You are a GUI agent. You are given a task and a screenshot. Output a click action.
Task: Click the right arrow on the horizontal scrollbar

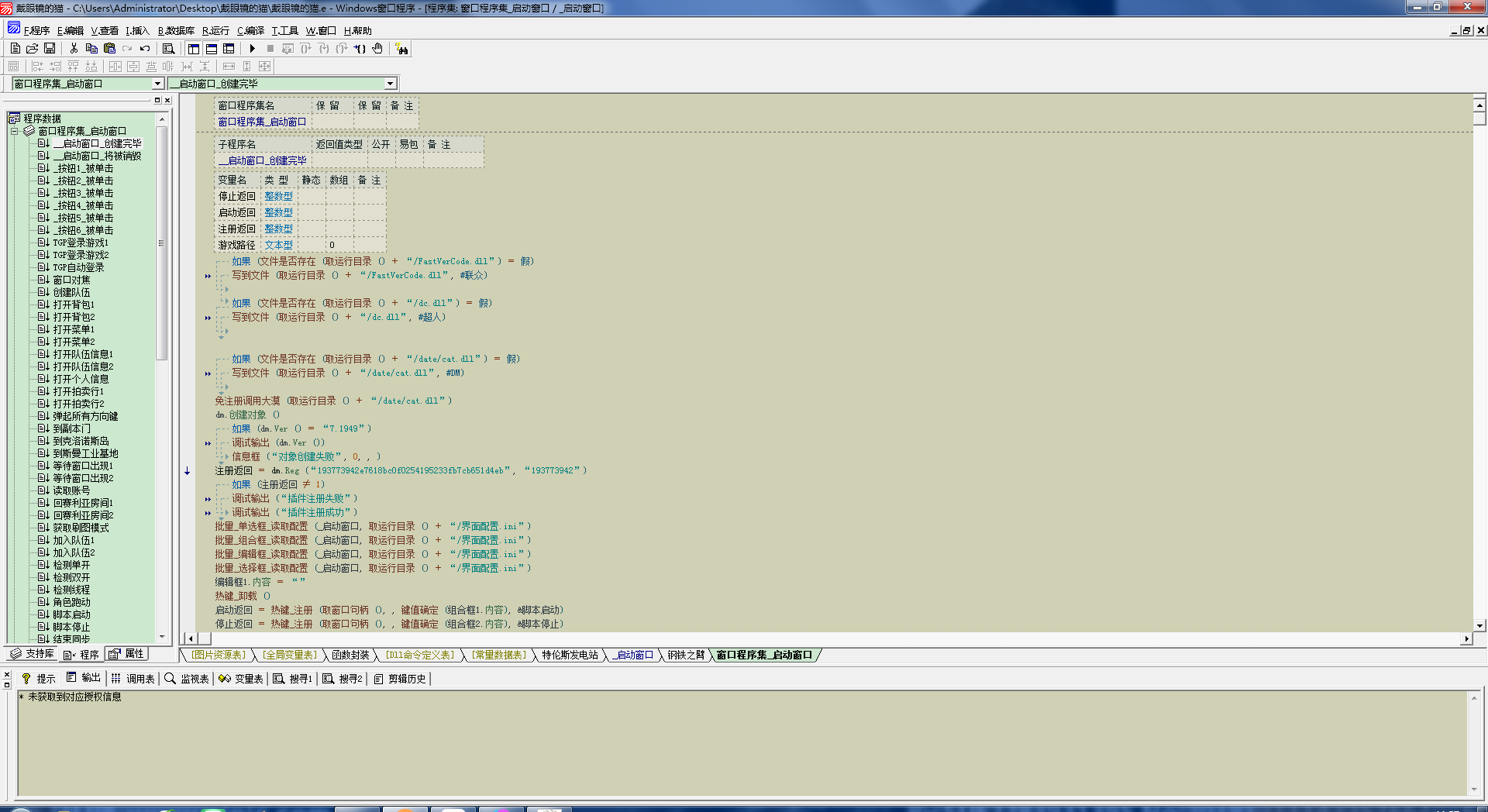tap(1466, 639)
